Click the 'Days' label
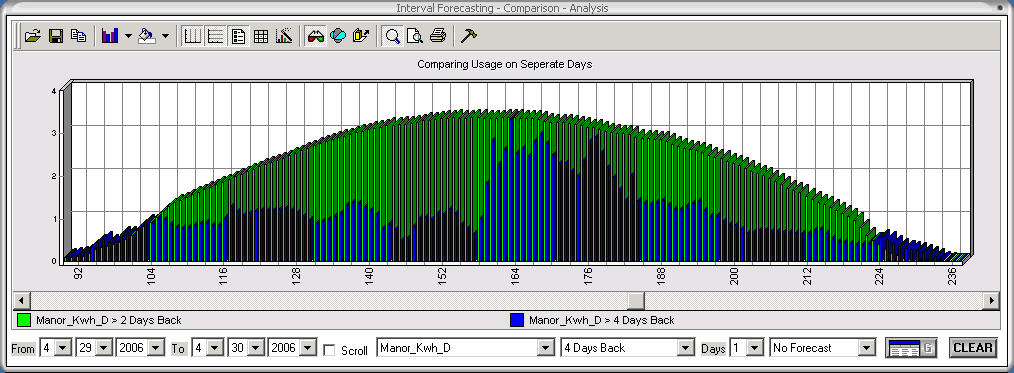This screenshot has width=1014, height=373. pos(713,348)
